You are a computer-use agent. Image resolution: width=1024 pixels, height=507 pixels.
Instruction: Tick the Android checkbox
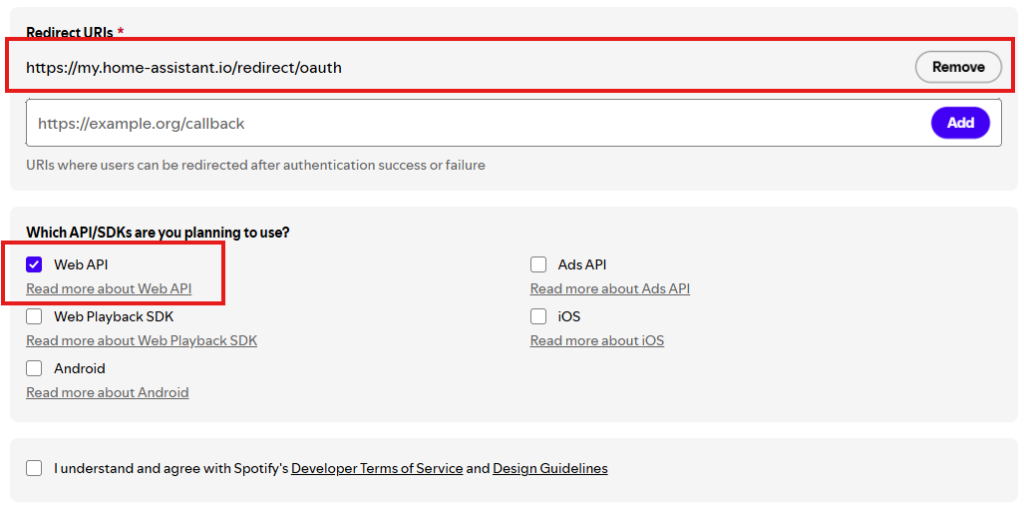(x=35, y=369)
